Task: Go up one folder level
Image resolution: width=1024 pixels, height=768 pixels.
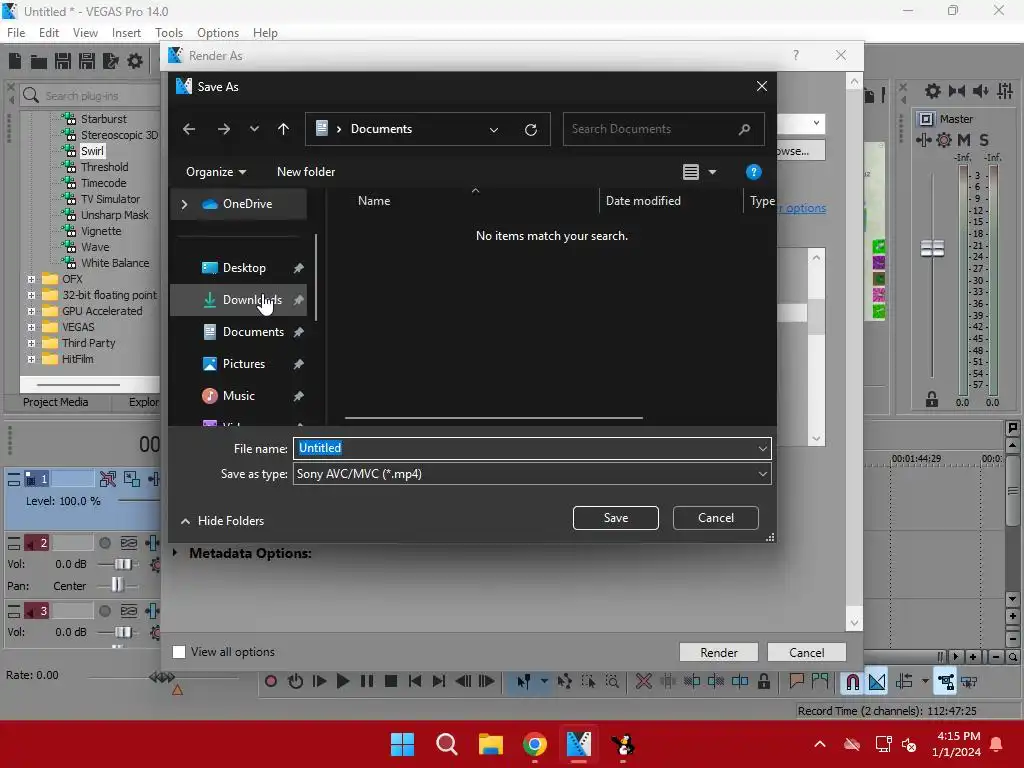Action: (x=283, y=129)
